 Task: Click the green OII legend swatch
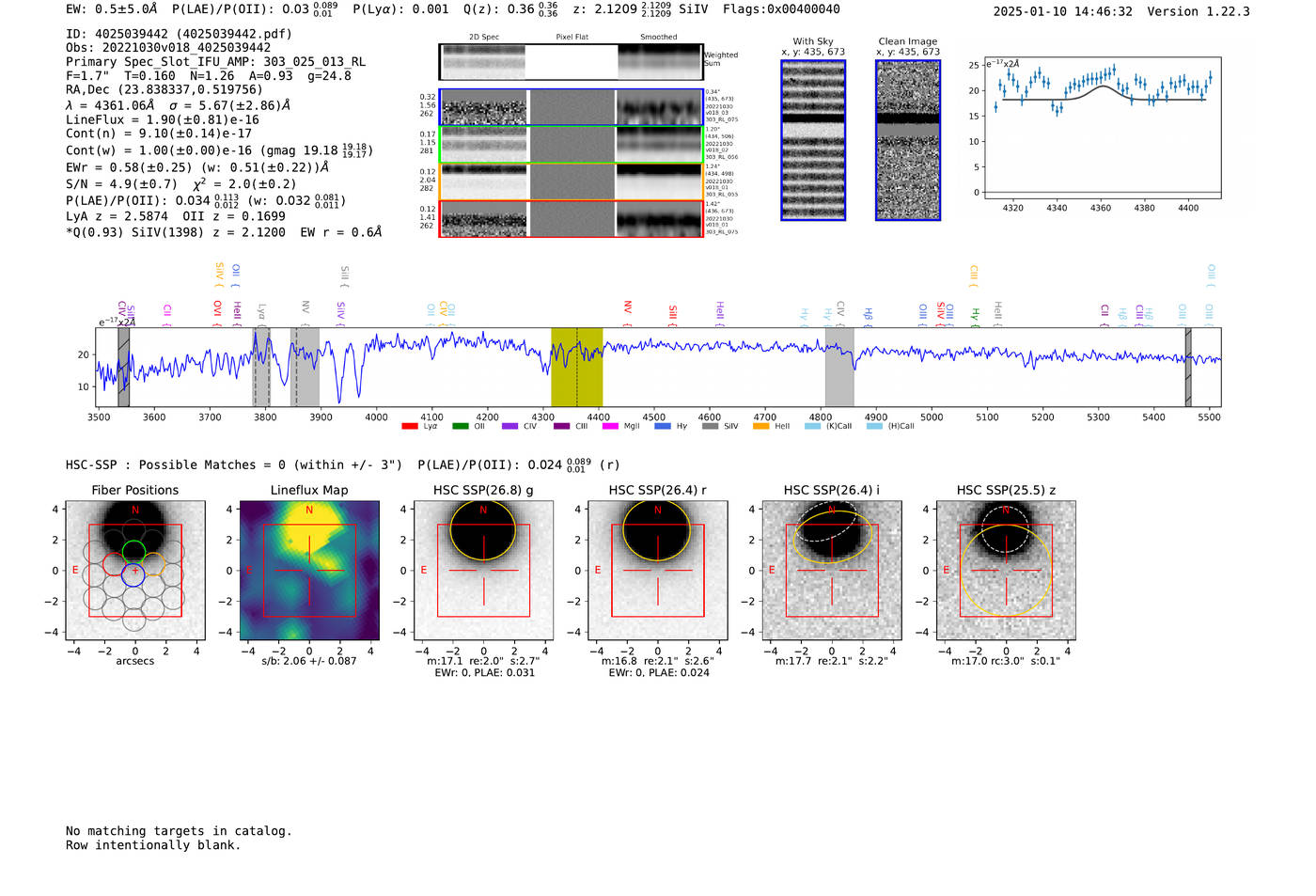(x=460, y=426)
